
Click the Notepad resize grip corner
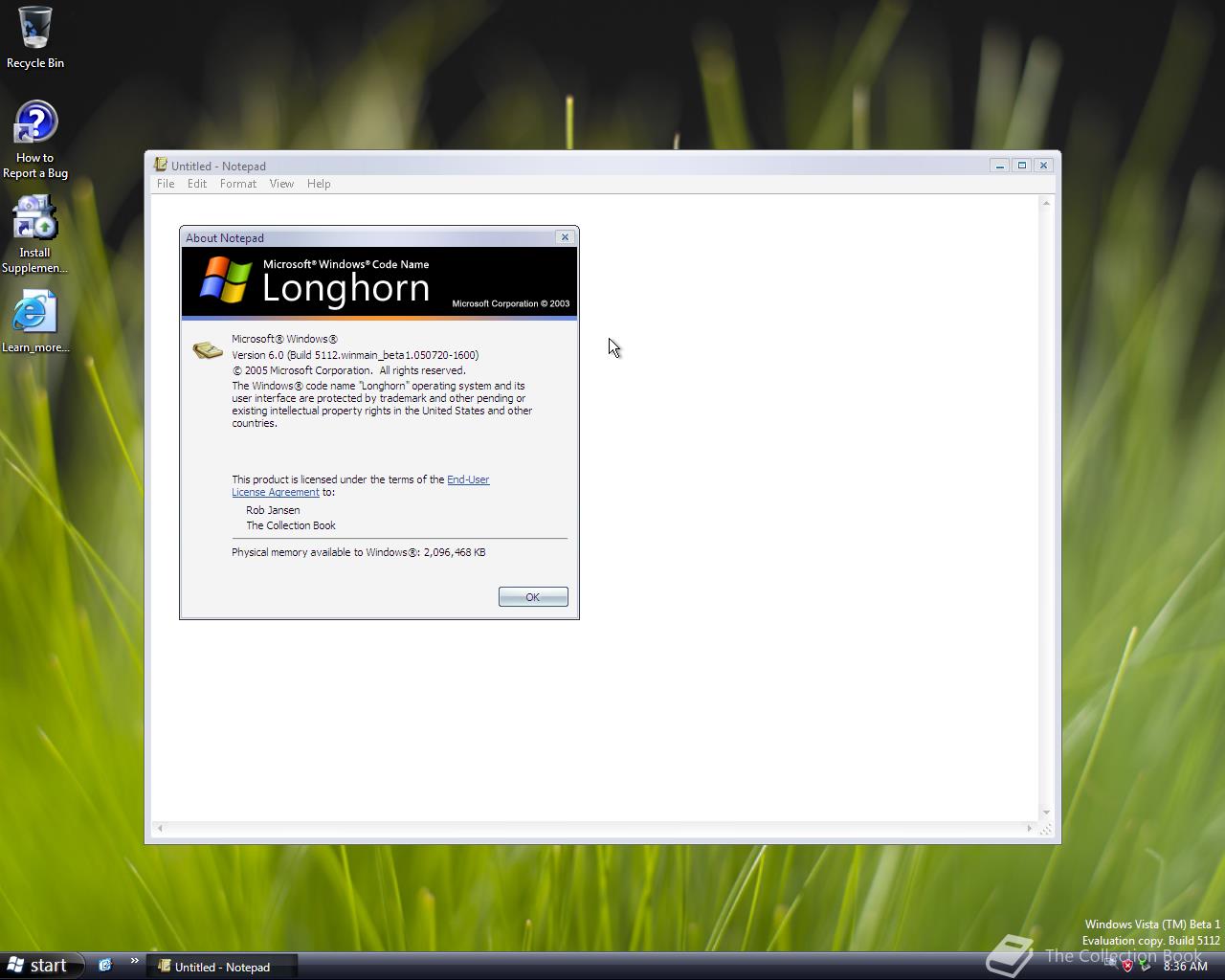pos(1046,829)
